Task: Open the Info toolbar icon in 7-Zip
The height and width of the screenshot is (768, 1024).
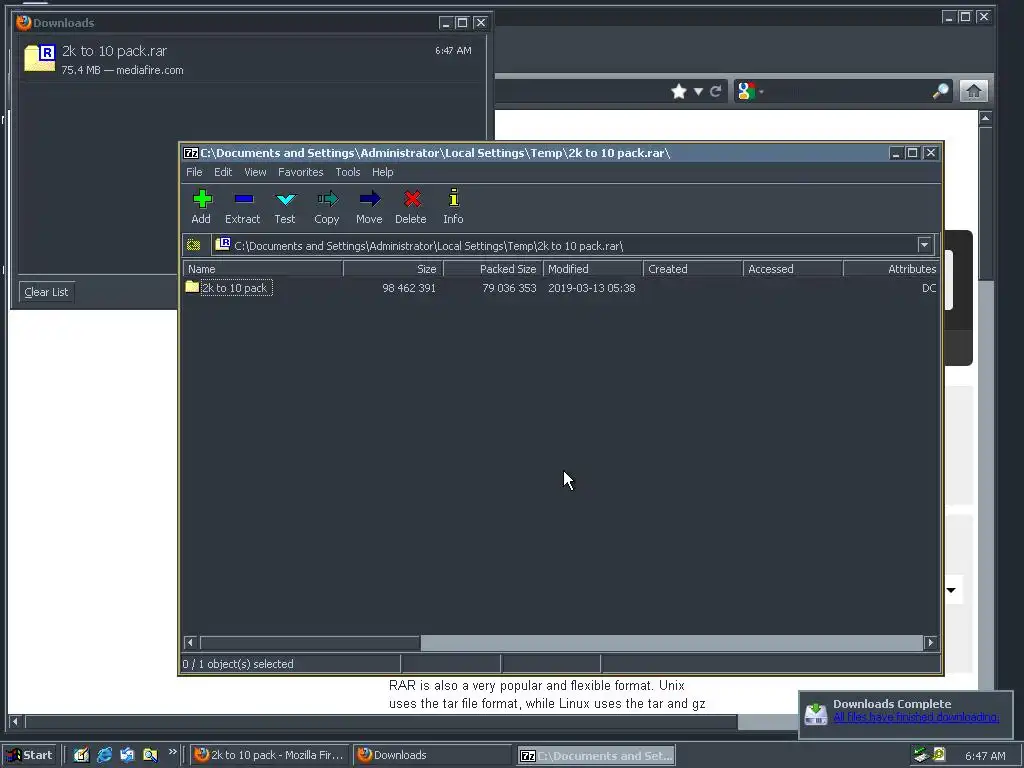Action: pos(454,198)
